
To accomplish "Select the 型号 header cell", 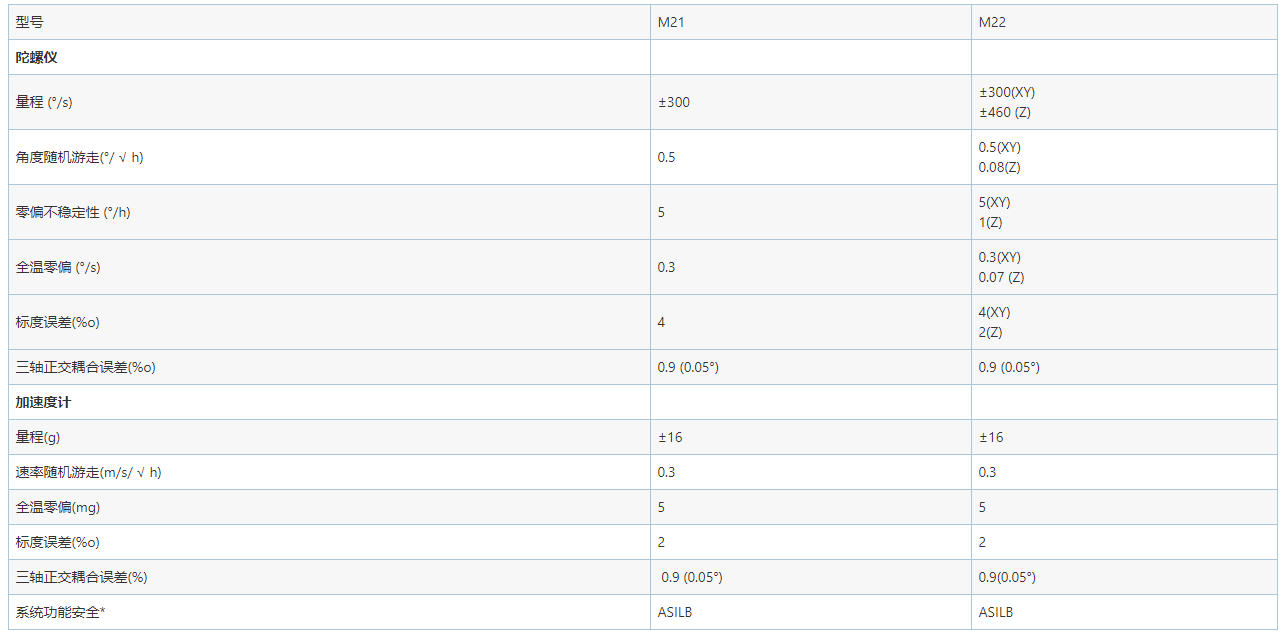I will 30,22.
